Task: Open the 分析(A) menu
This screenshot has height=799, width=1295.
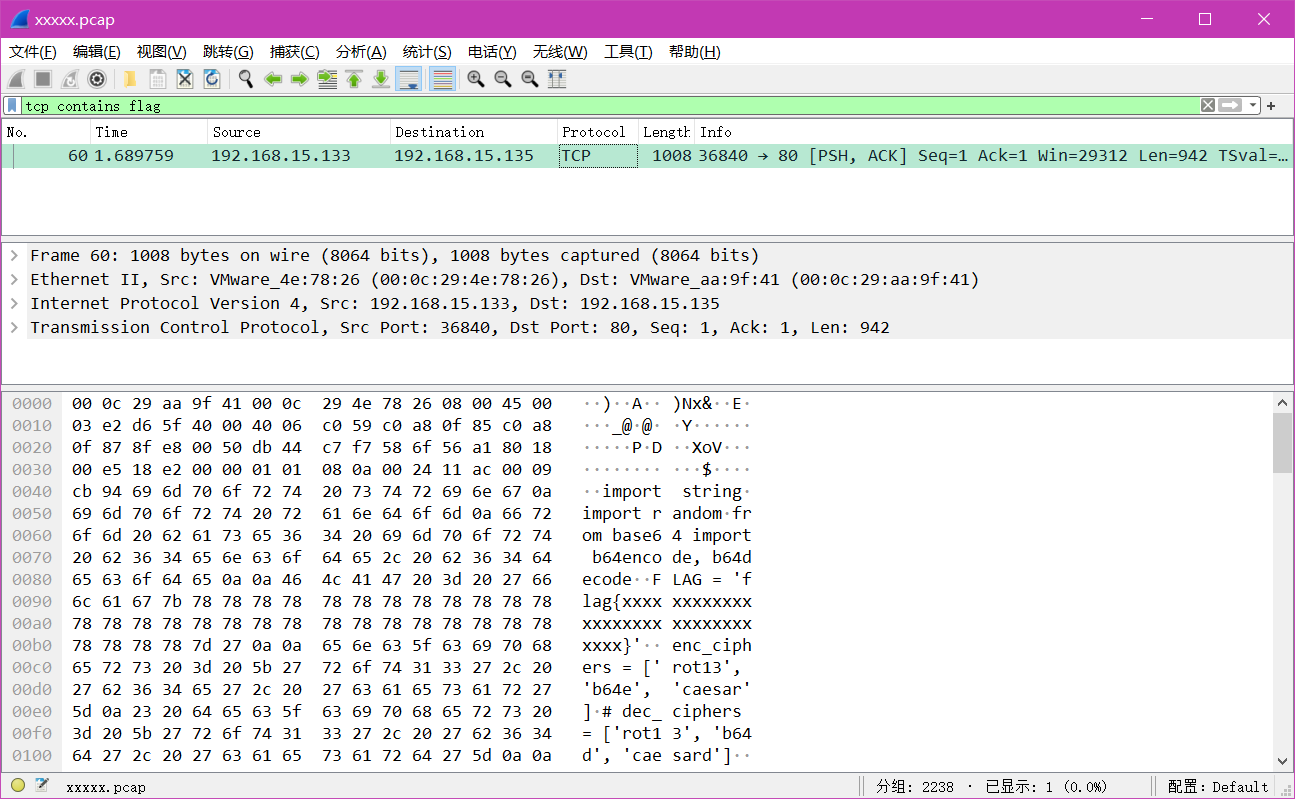Action: click(361, 52)
